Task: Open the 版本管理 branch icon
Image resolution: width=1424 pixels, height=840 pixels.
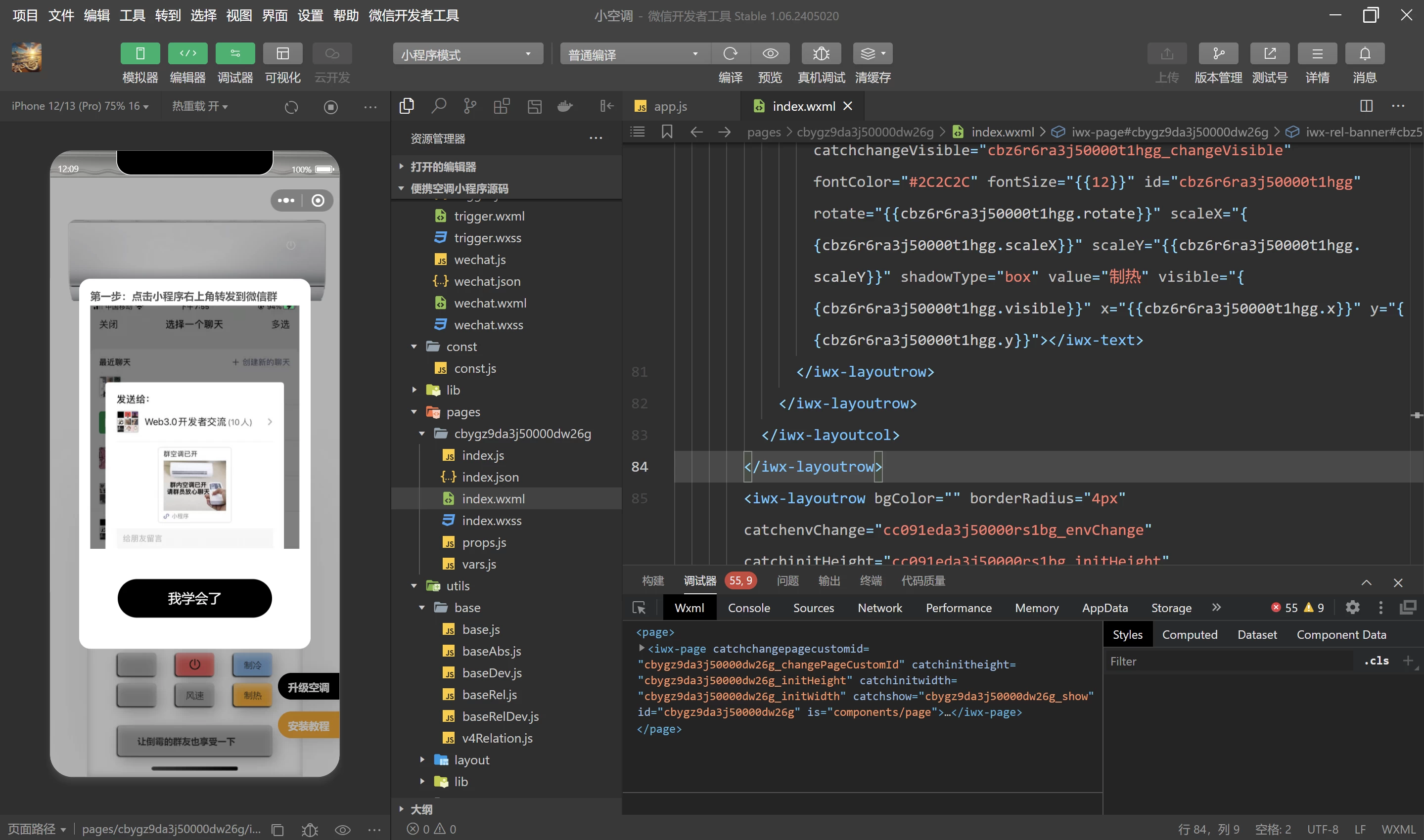Action: click(x=1218, y=54)
